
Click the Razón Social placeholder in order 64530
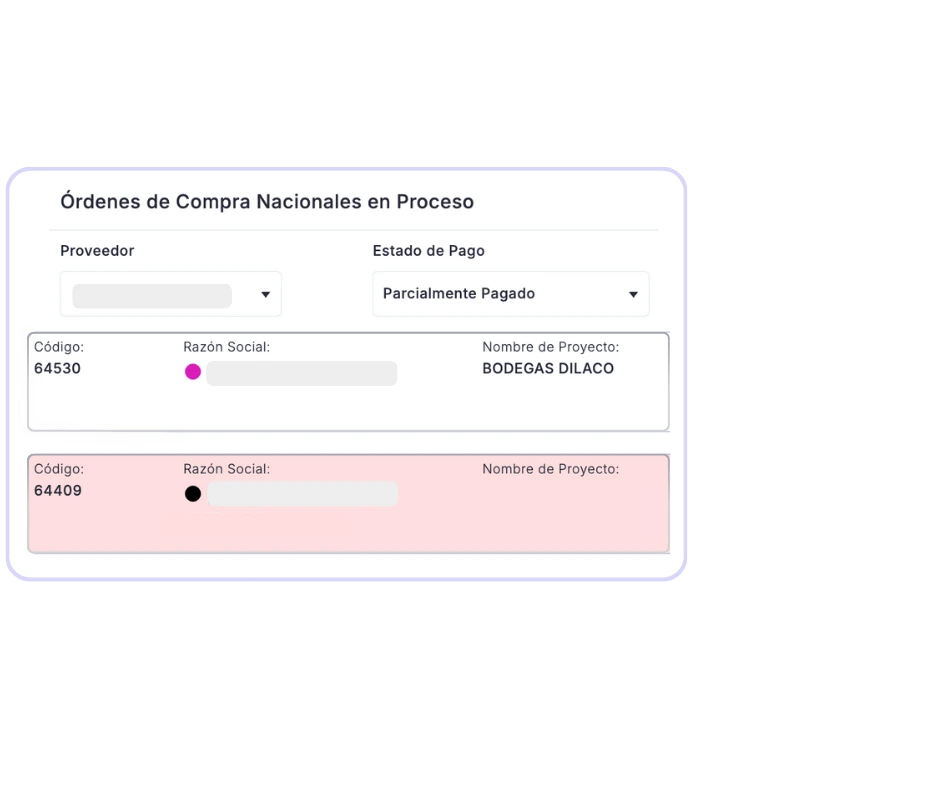coord(302,373)
